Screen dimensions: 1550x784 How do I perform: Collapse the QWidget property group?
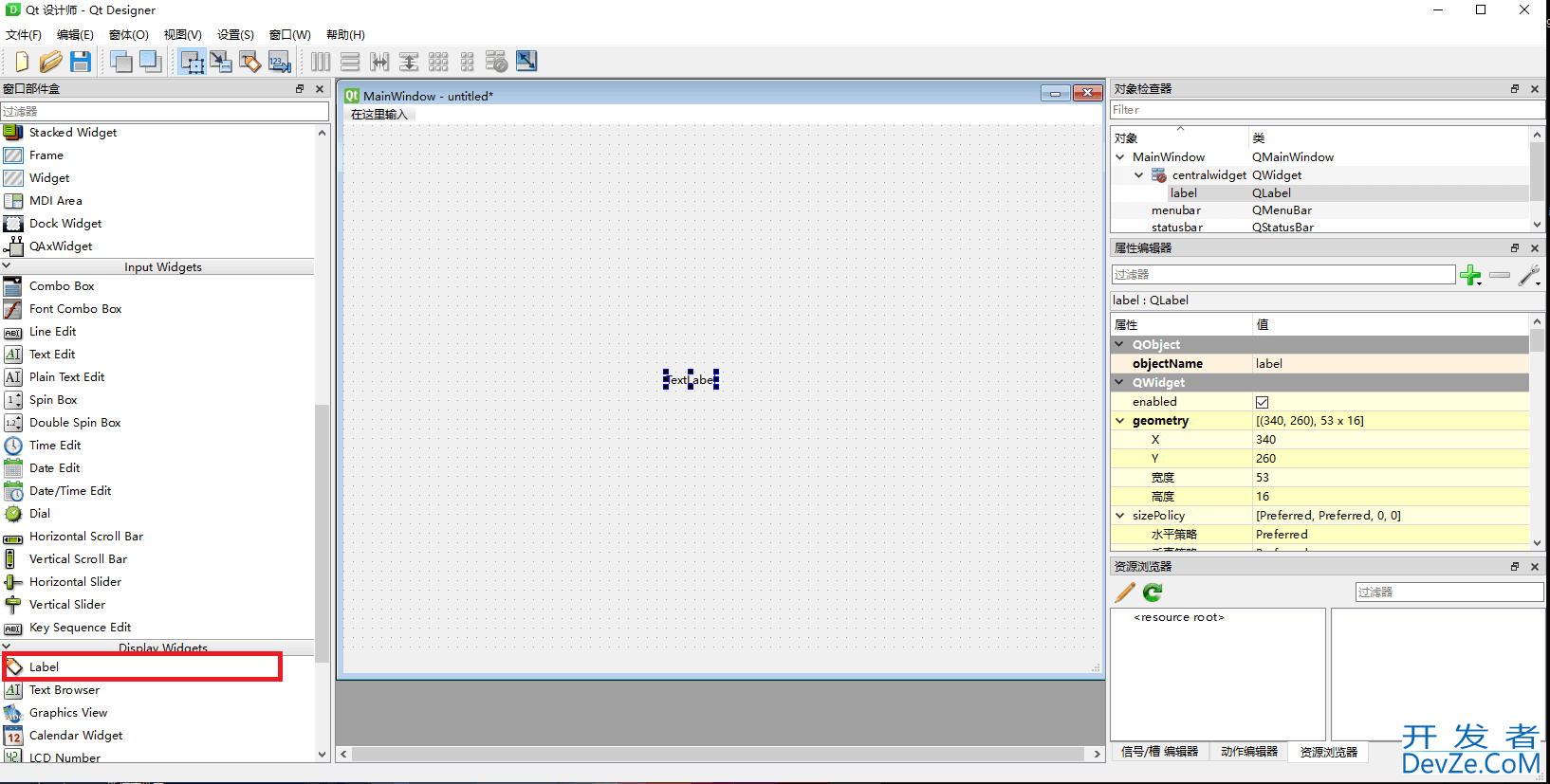pyautogui.click(x=1120, y=382)
